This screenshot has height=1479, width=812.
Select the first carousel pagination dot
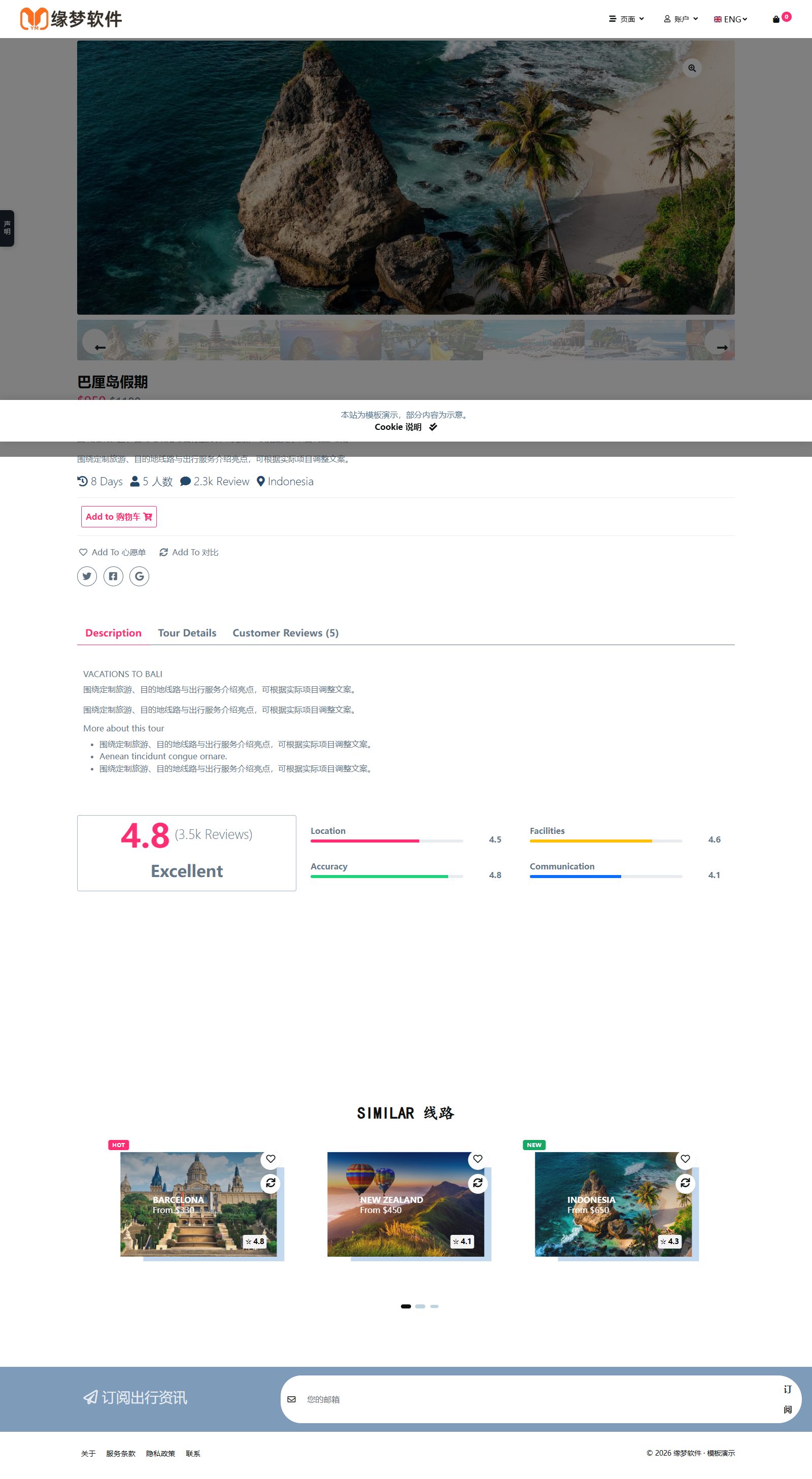coord(405,1306)
